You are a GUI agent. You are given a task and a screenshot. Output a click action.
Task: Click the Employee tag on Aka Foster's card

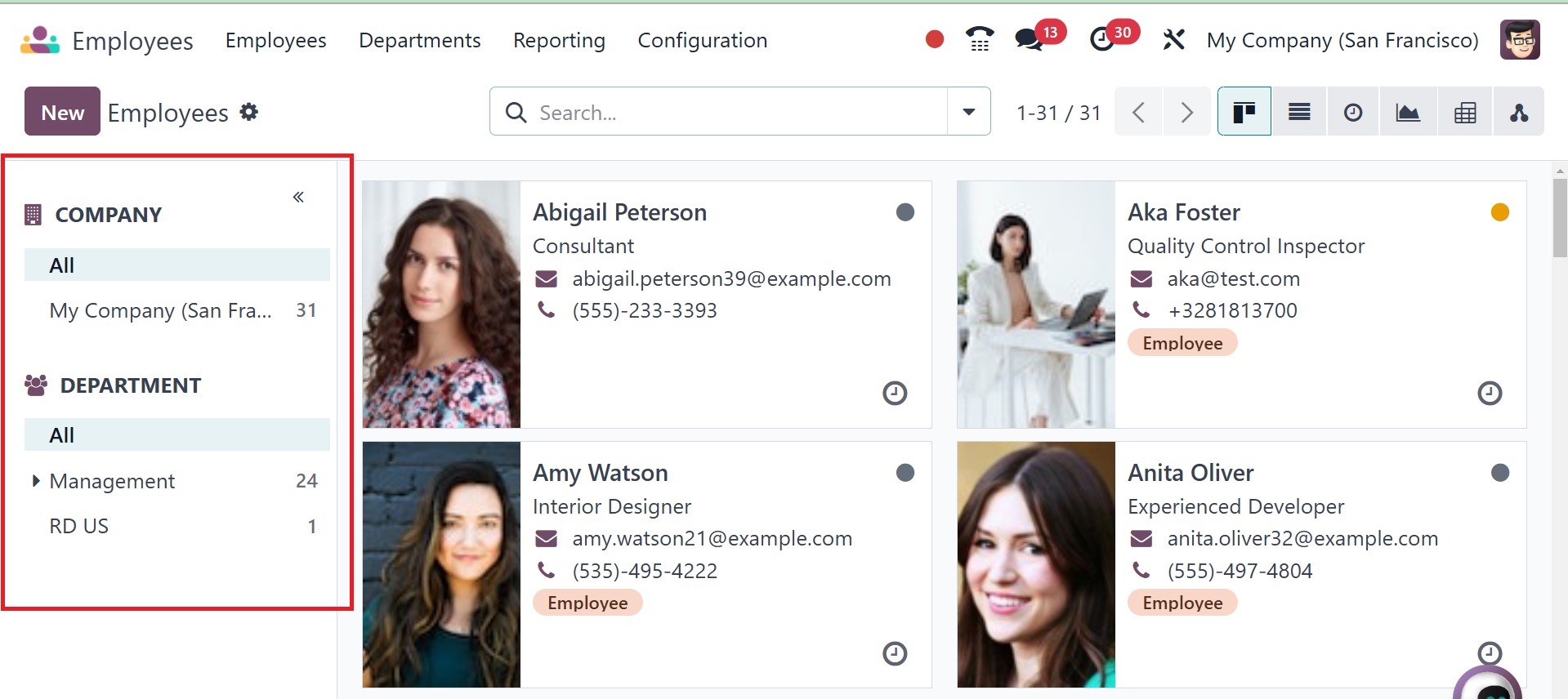[1182, 343]
